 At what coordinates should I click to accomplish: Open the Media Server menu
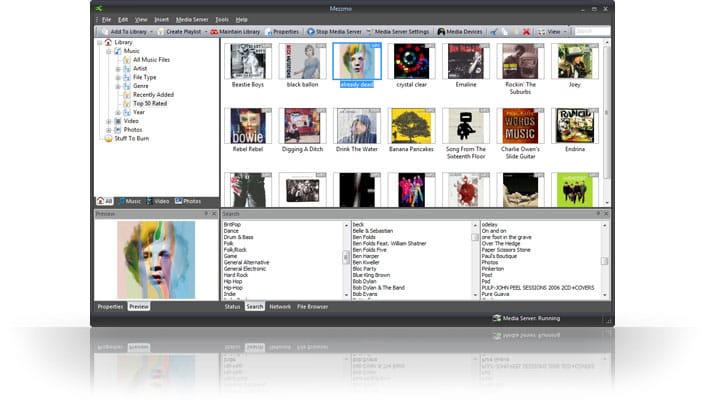(x=192, y=20)
